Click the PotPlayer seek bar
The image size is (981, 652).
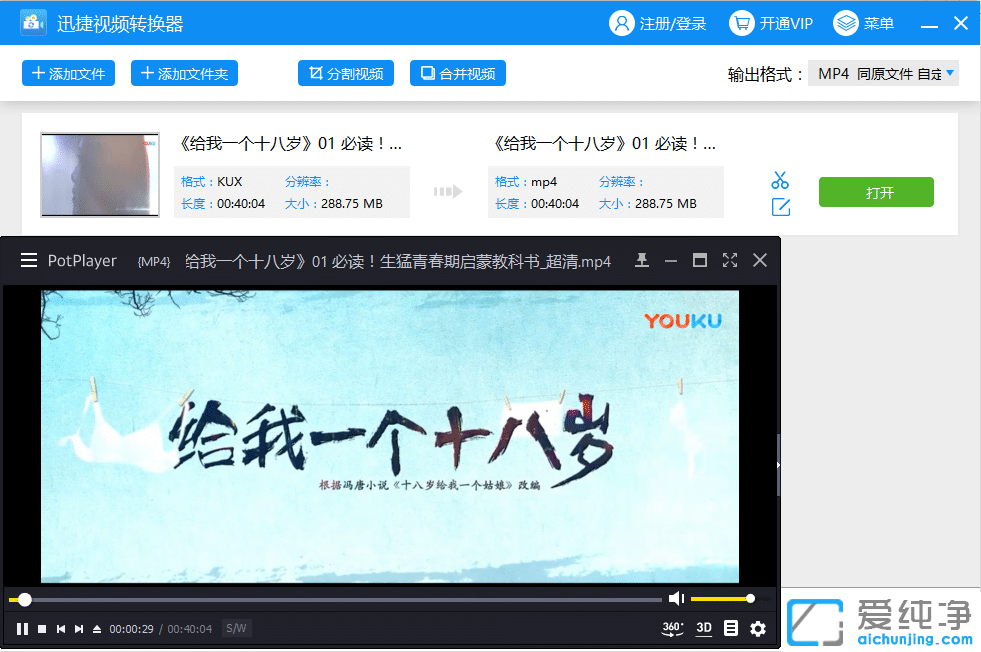(x=335, y=599)
